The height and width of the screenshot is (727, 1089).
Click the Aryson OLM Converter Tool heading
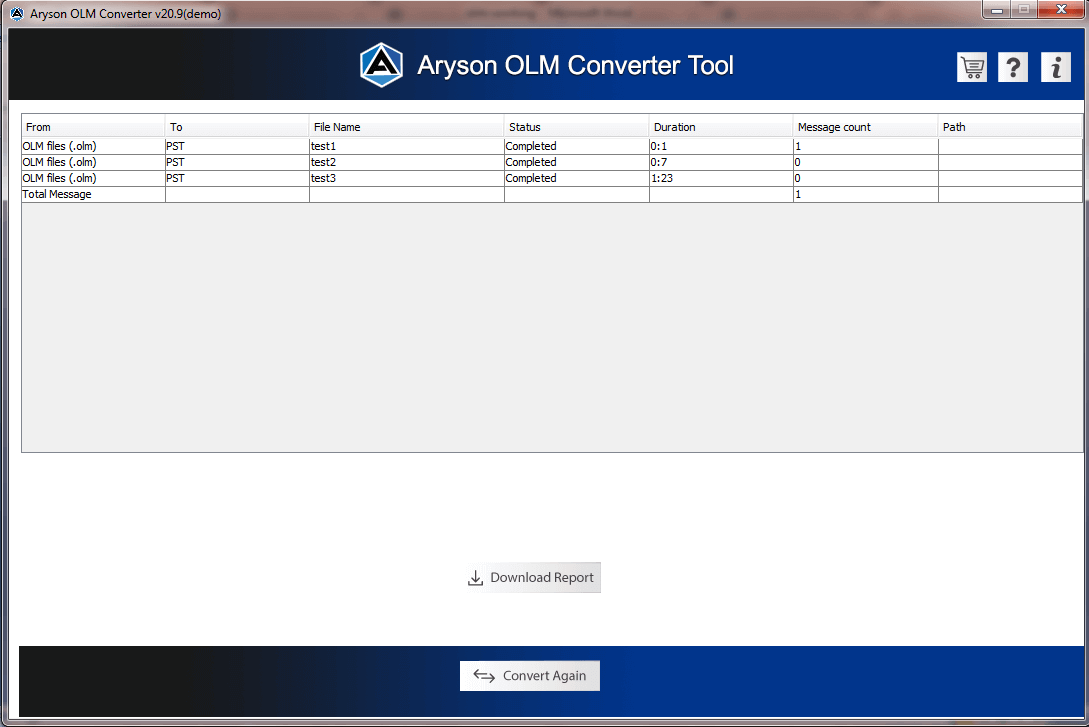pos(575,65)
